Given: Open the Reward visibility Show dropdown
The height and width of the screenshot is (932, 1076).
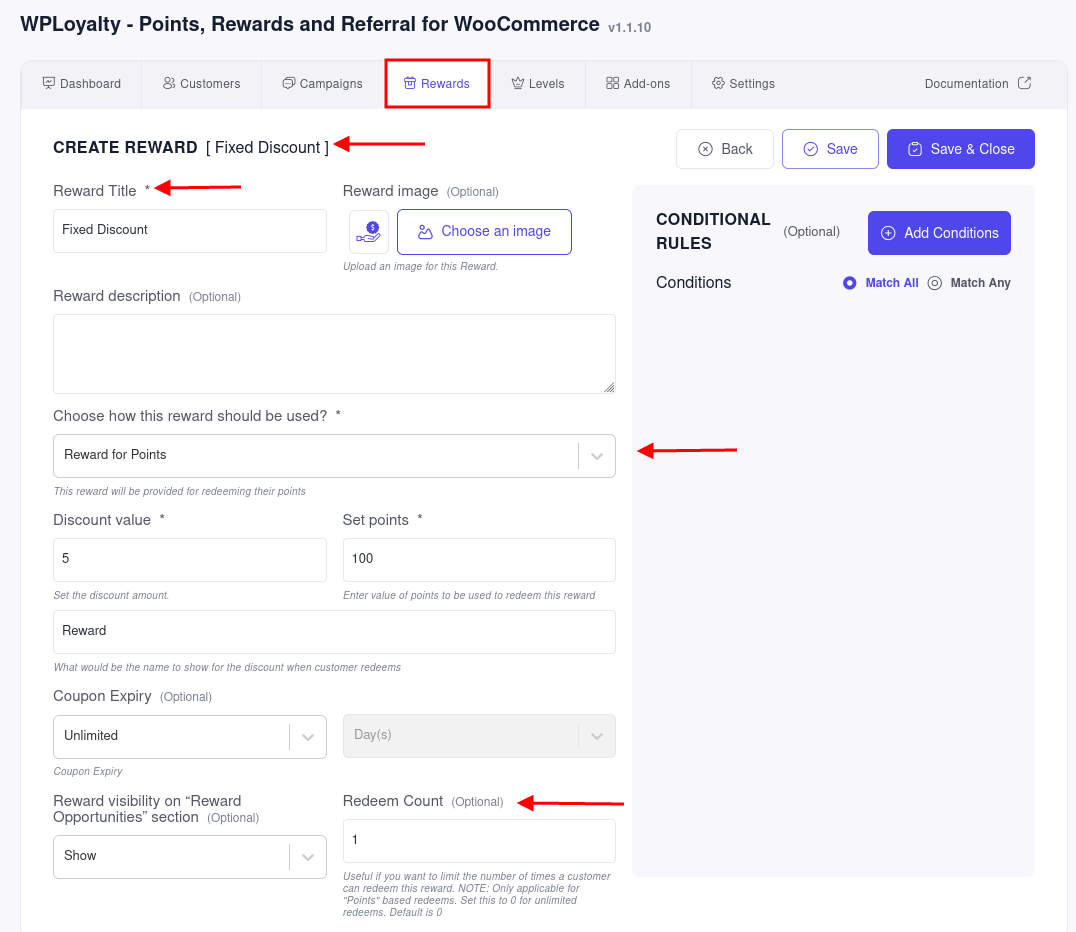Looking at the screenshot, I should coord(190,857).
